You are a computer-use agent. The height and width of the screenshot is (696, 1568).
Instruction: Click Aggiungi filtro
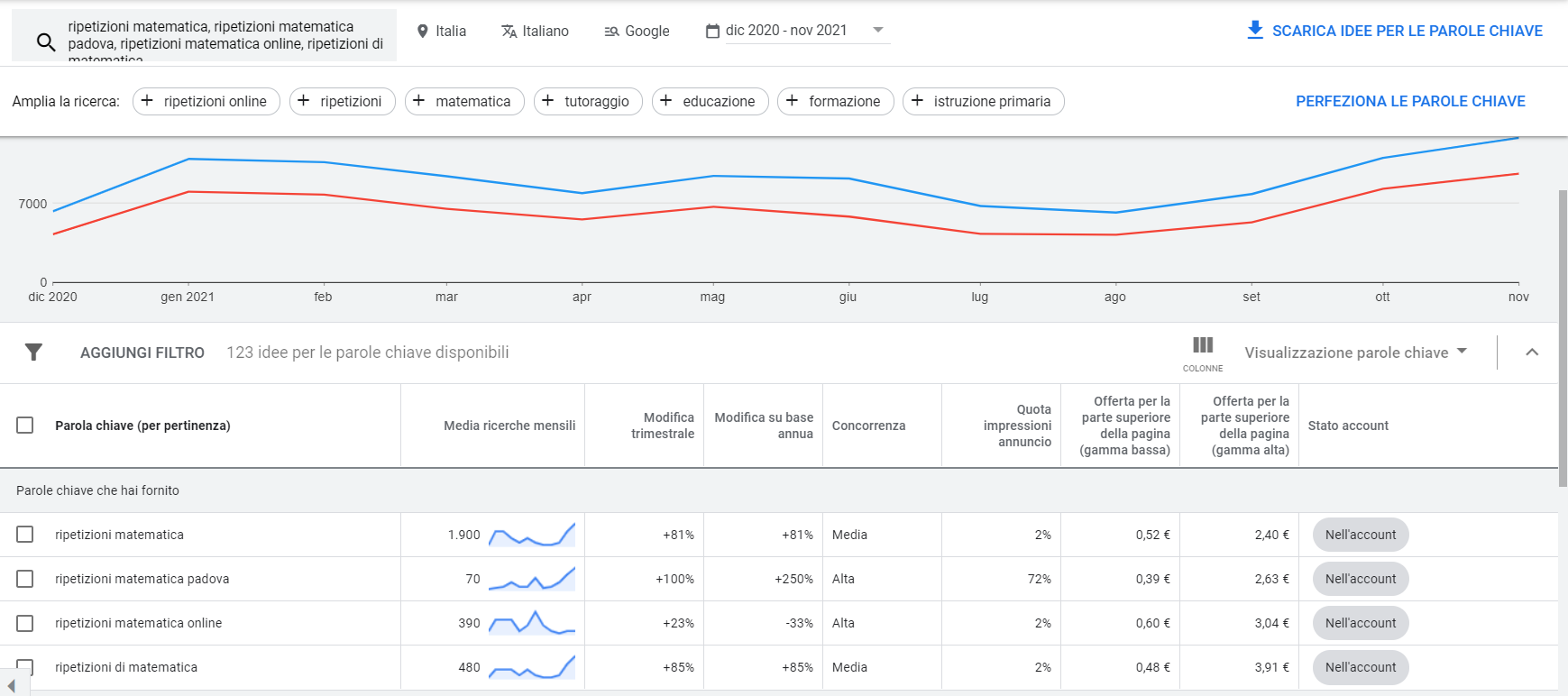142,353
